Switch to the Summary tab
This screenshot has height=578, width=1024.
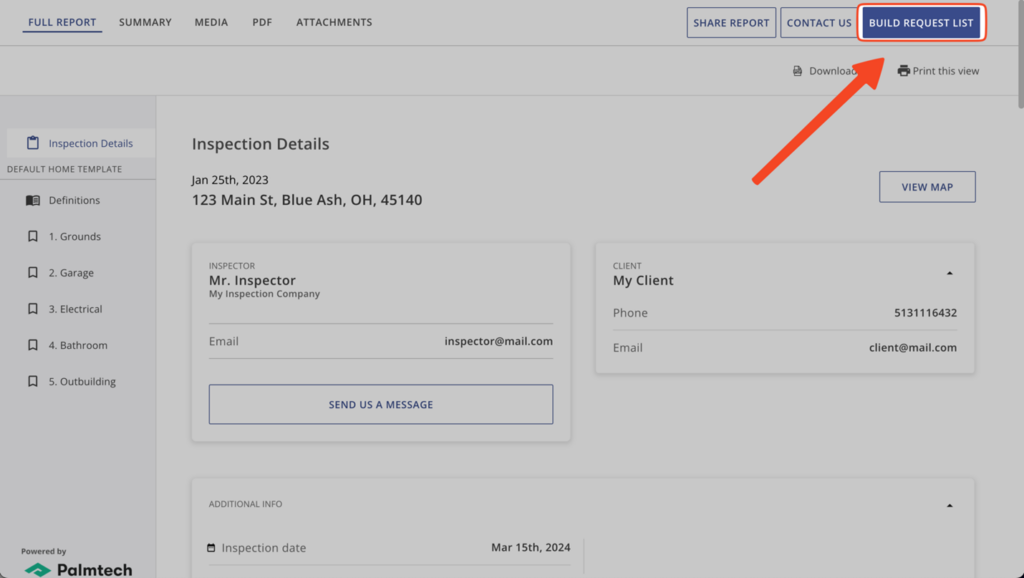point(145,22)
